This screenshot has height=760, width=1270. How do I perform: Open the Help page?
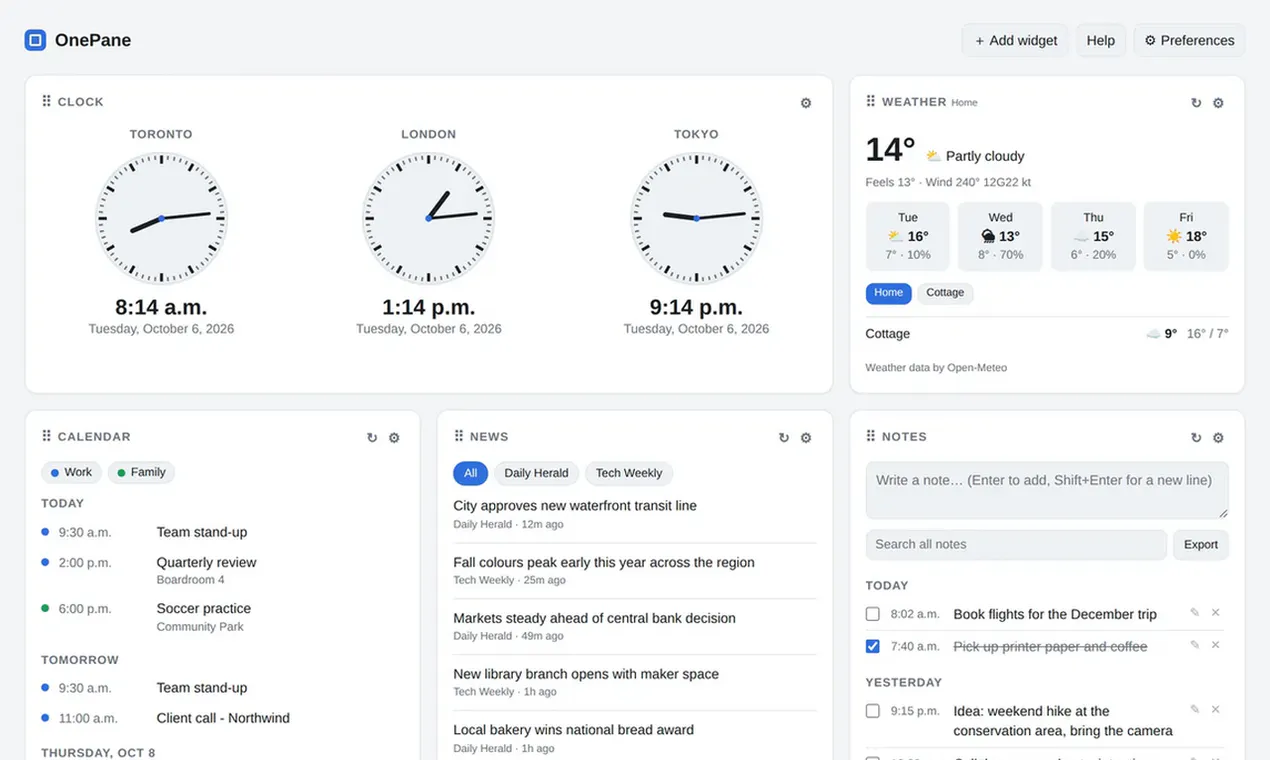click(1100, 40)
